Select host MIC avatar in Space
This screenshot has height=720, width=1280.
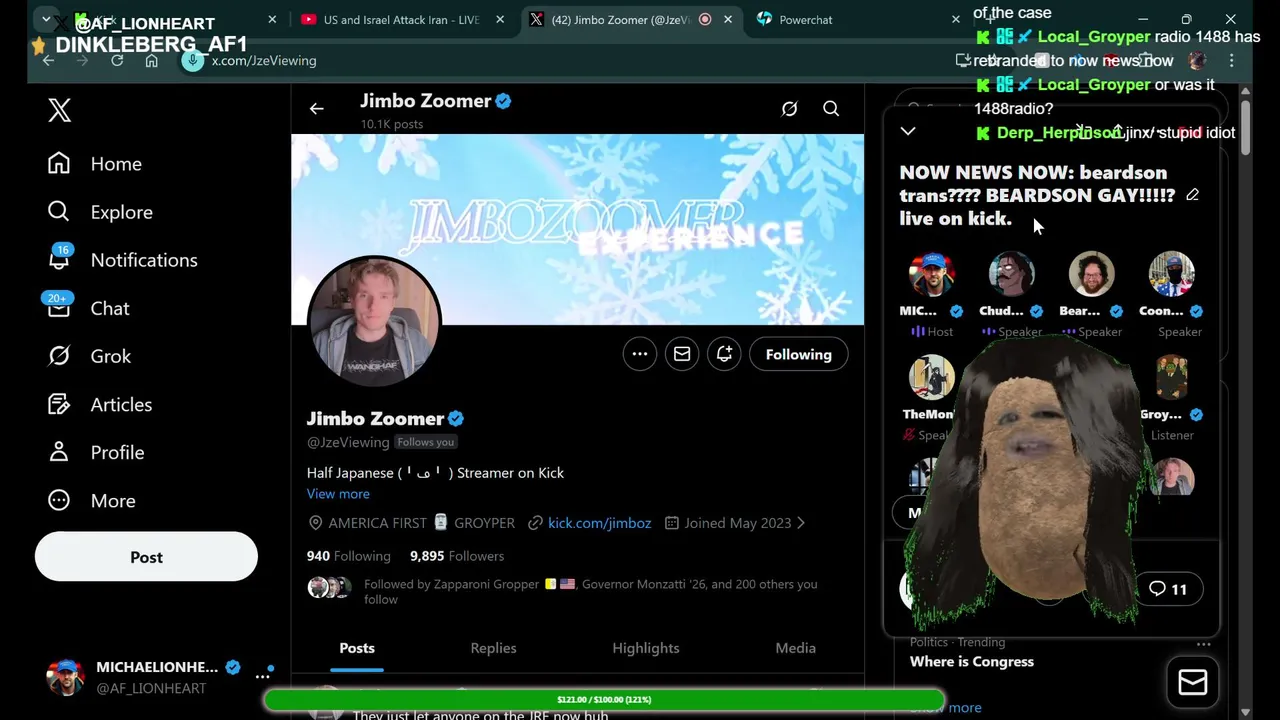coord(931,275)
